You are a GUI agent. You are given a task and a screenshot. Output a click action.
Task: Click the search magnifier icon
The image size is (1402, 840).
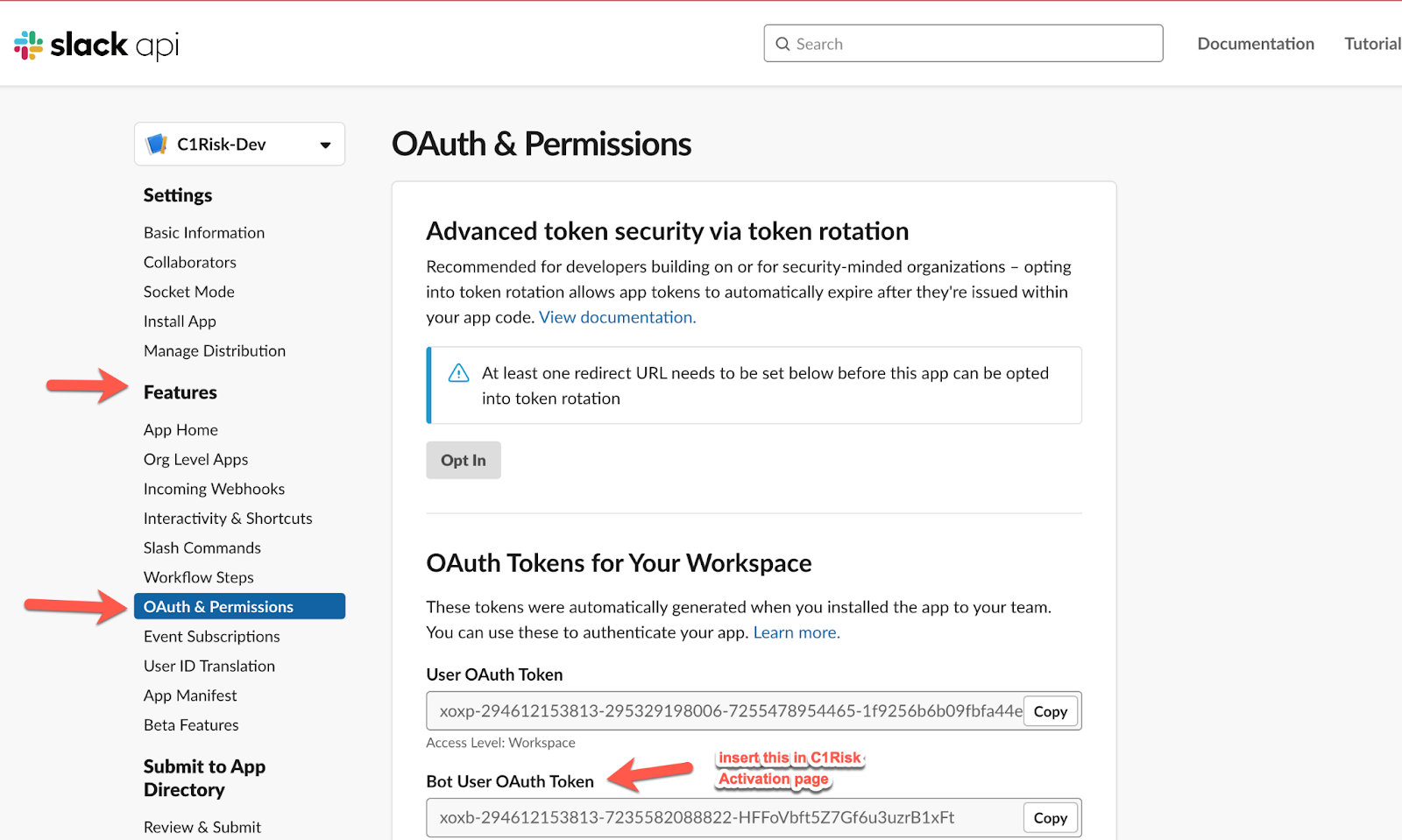[x=782, y=44]
